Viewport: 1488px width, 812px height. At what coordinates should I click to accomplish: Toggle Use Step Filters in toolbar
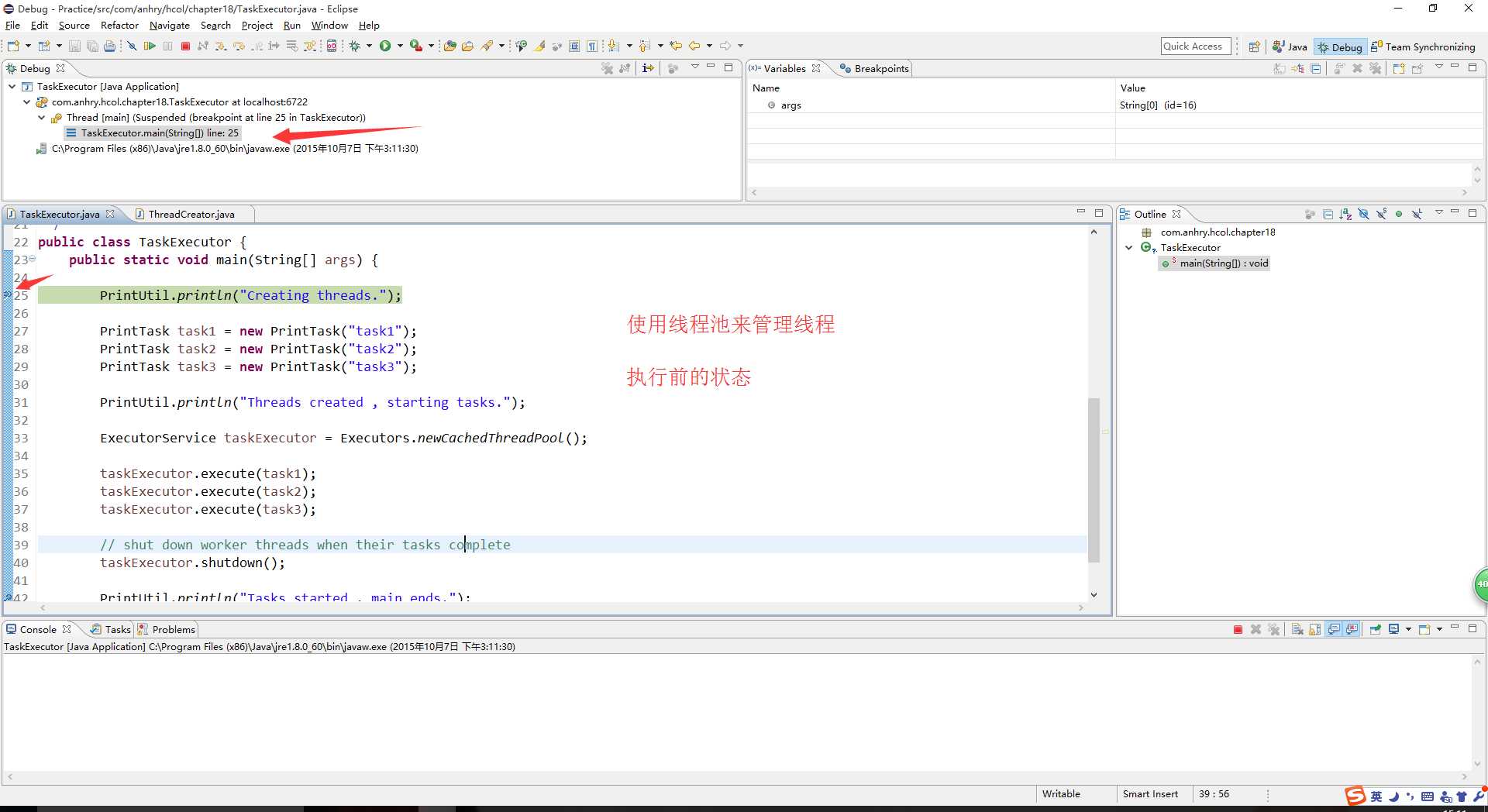310,46
